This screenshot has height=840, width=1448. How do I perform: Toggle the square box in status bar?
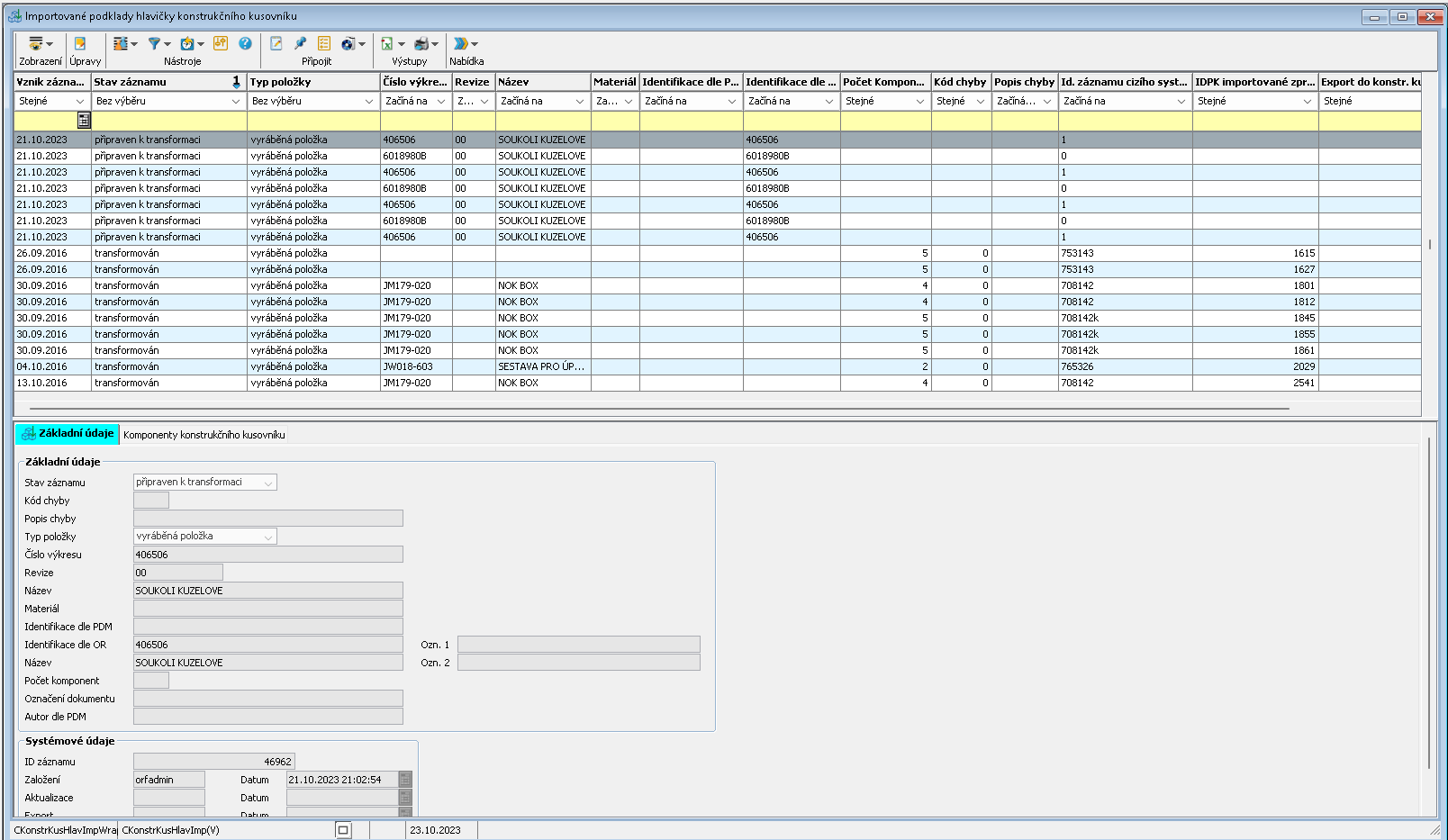pyautogui.click(x=343, y=830)
